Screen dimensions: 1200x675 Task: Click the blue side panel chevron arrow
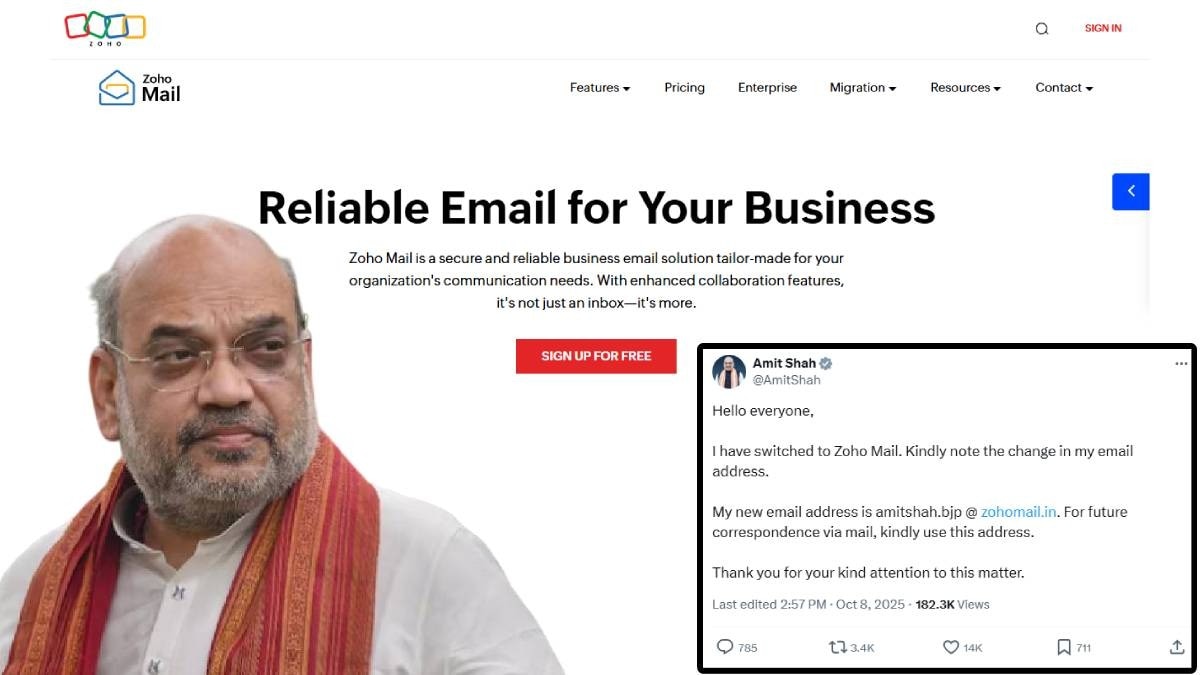(1131, 191)
